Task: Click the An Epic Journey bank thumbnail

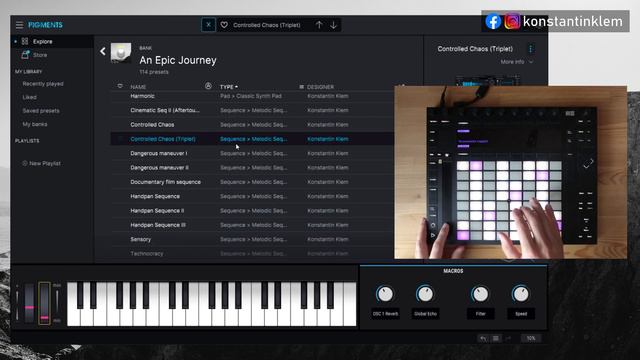Action: point(121,53)
